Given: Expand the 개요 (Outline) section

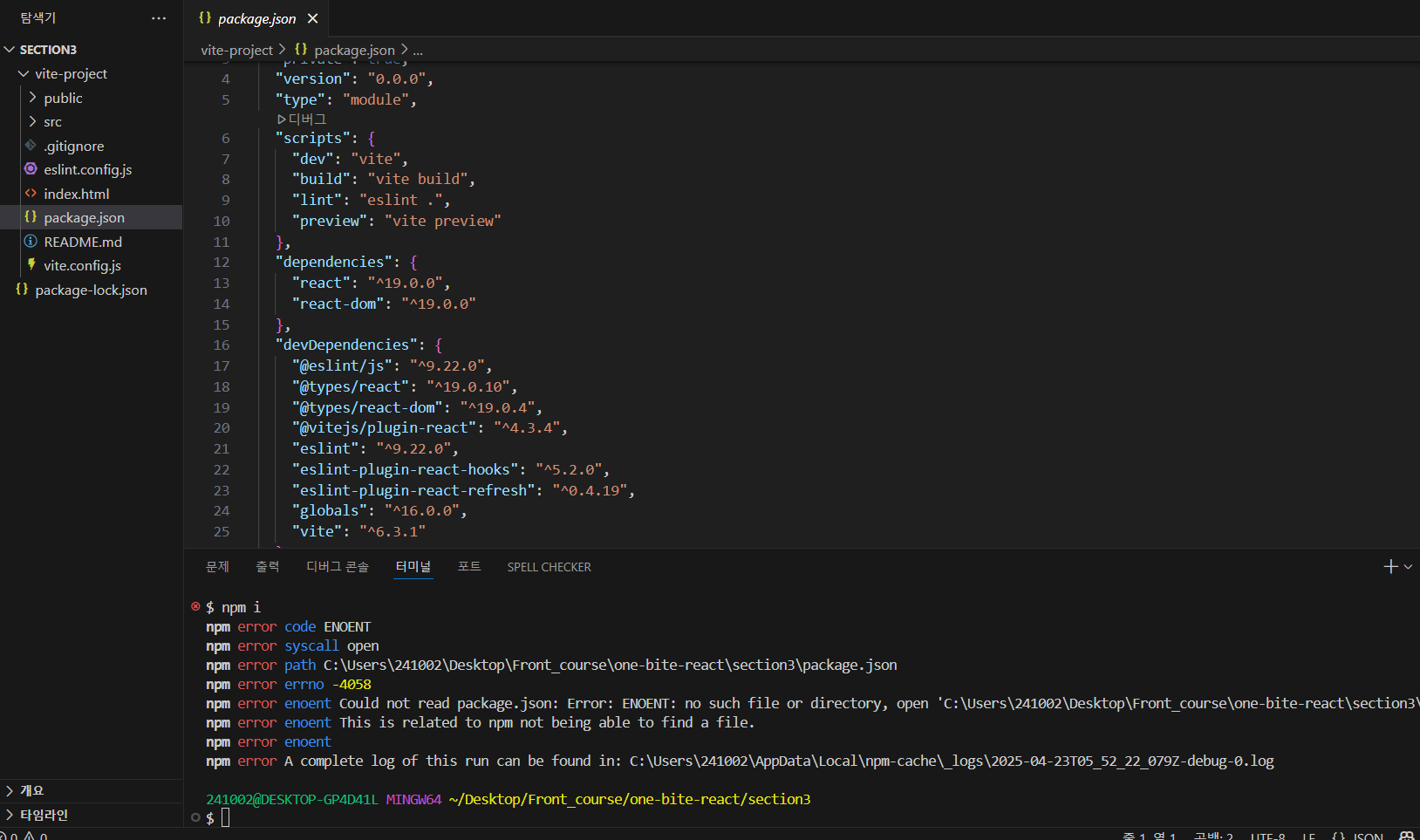Looking at the screenshot, I should [x=31, y=790].
